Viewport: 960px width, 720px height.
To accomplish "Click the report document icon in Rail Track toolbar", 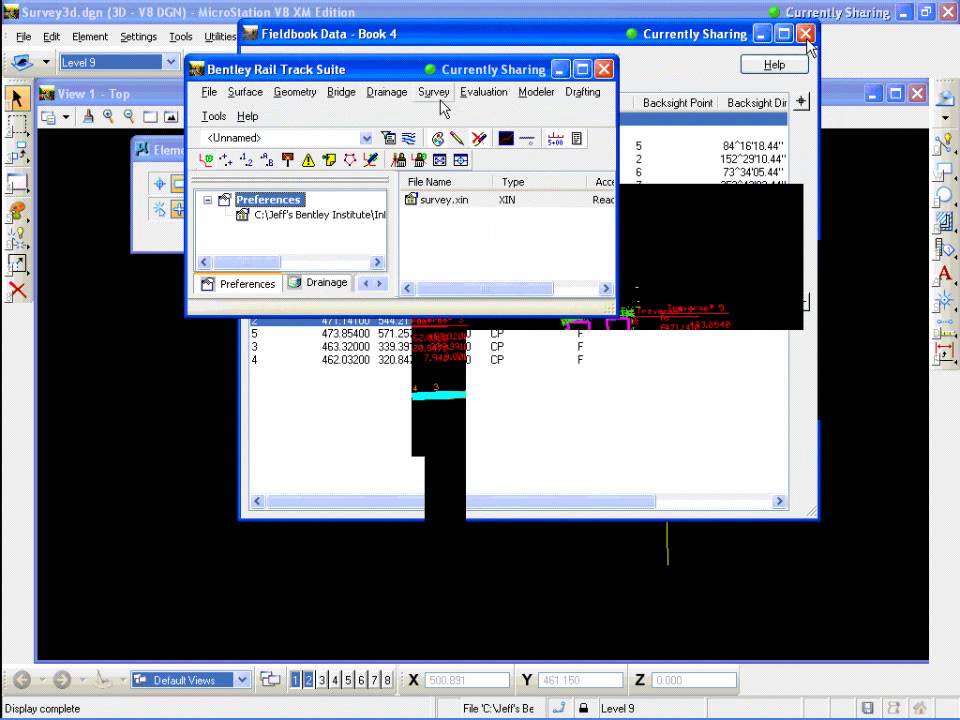I will (x=577, y=138).
